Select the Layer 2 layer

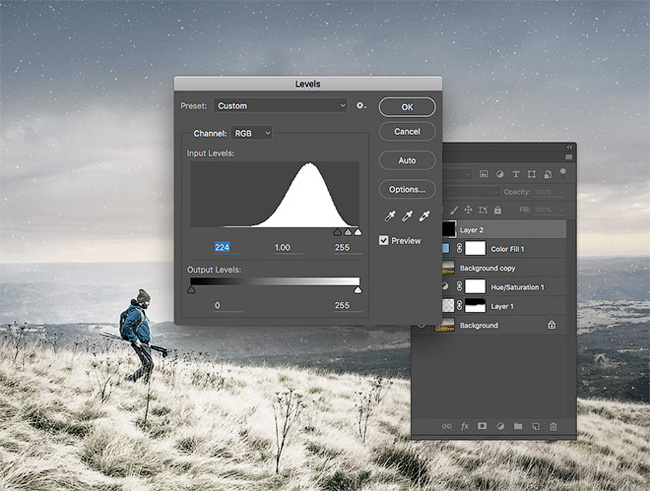point(504,229)
